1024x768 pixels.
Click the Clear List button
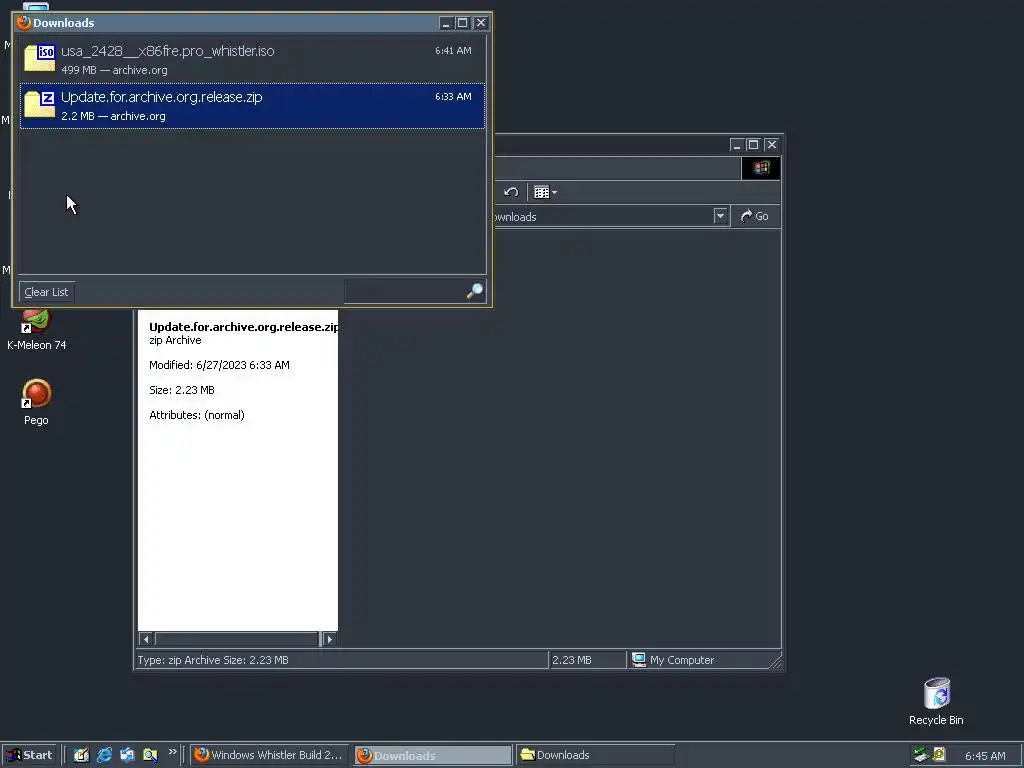tap(46, 292)
